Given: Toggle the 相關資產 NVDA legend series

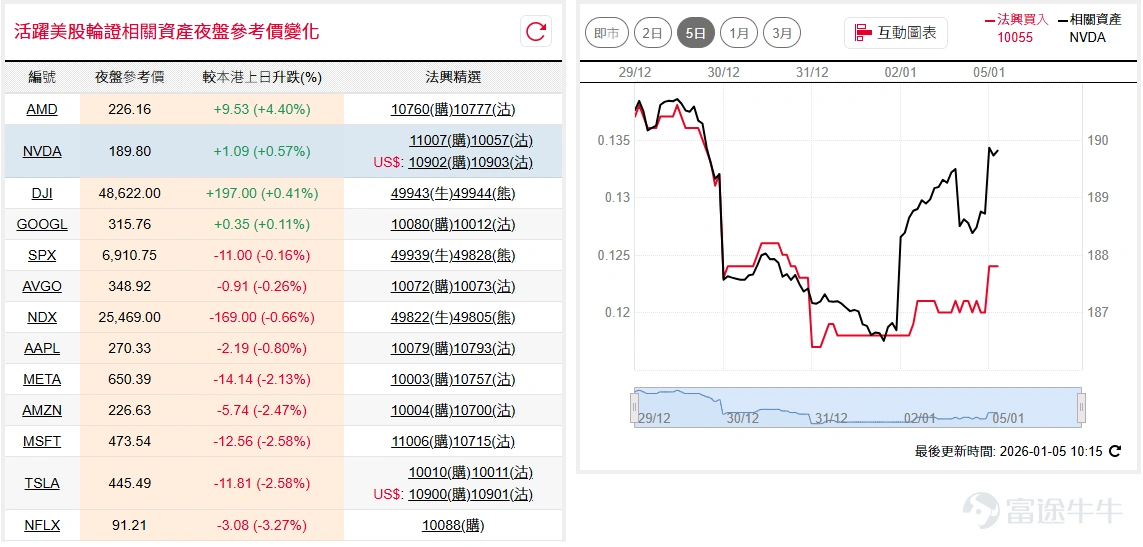Looking at the screenshot, I should pyautogui.click(x=1088, y=28).
